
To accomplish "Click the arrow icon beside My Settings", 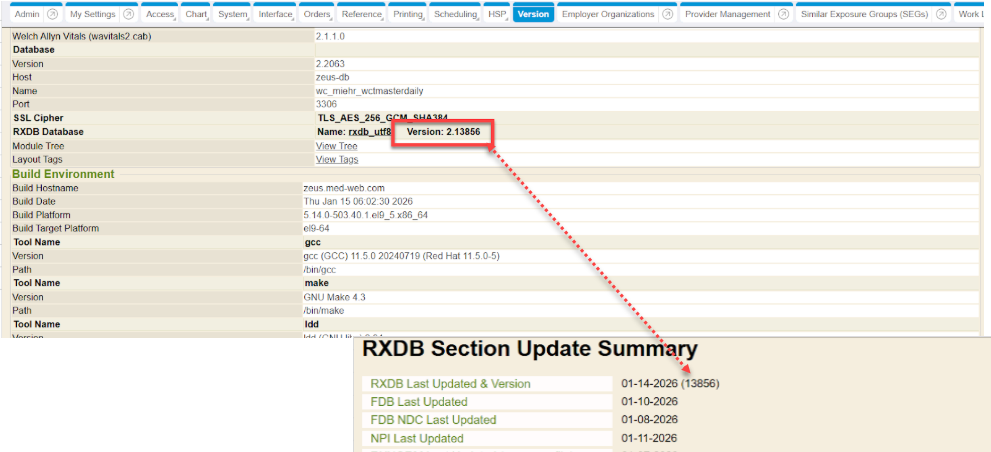I will click(128, 14).
